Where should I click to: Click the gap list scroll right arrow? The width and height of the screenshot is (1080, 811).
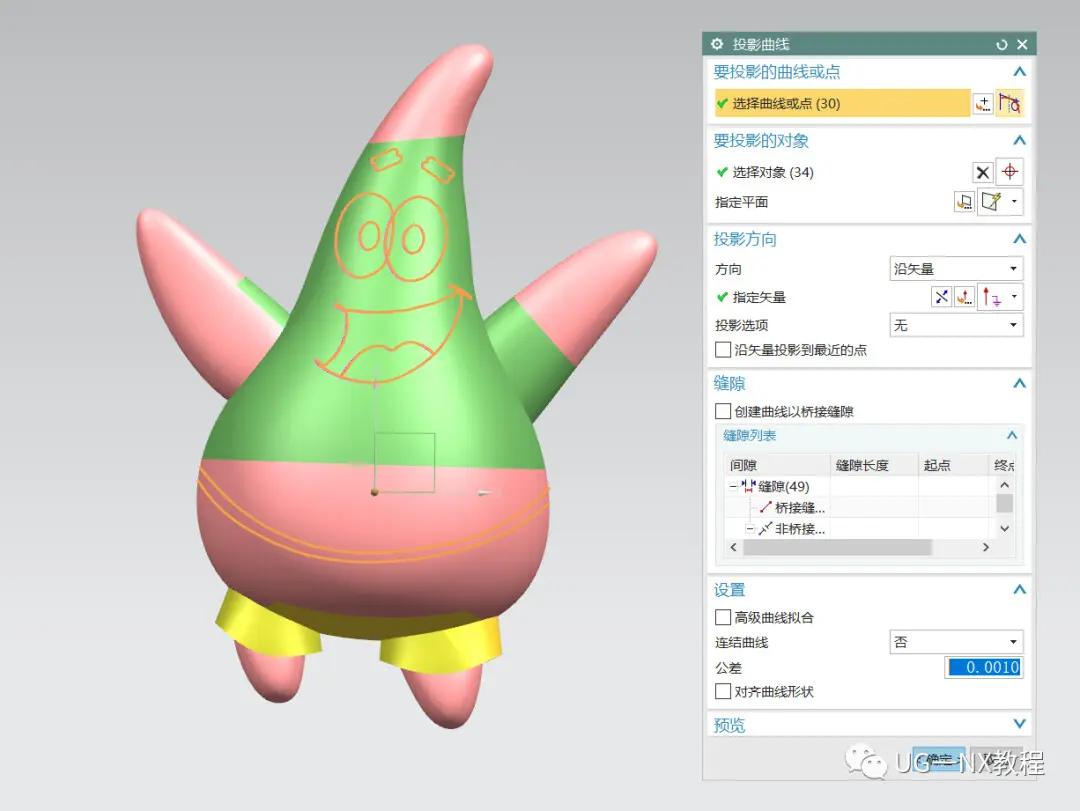pos(986,547)
